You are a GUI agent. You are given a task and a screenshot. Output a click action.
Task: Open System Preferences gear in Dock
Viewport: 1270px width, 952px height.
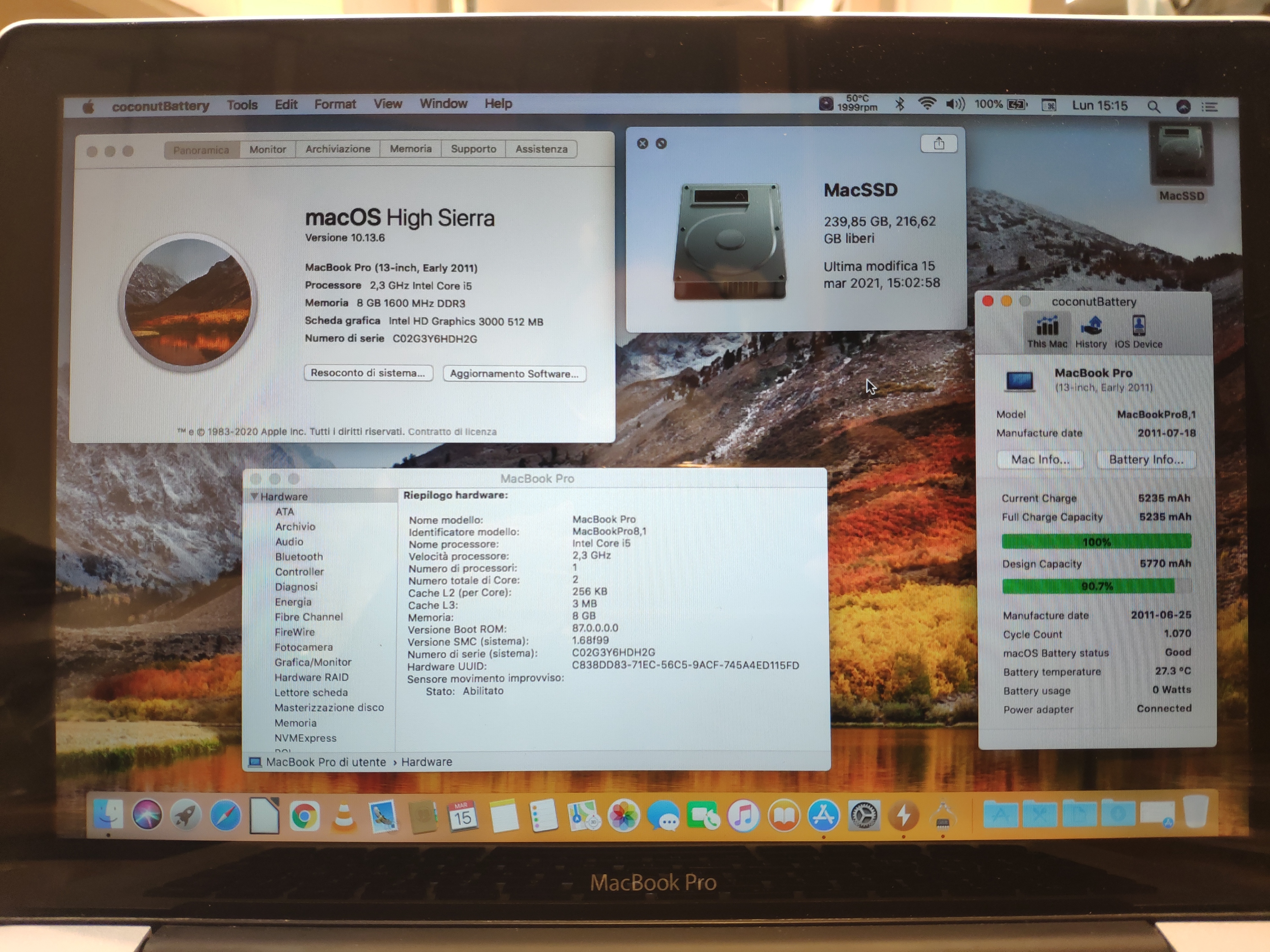coord(864,815)
